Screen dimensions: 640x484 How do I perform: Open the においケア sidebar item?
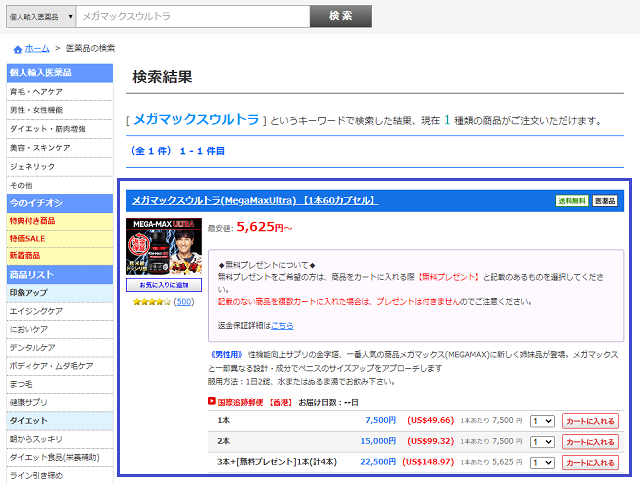point(60,329)
